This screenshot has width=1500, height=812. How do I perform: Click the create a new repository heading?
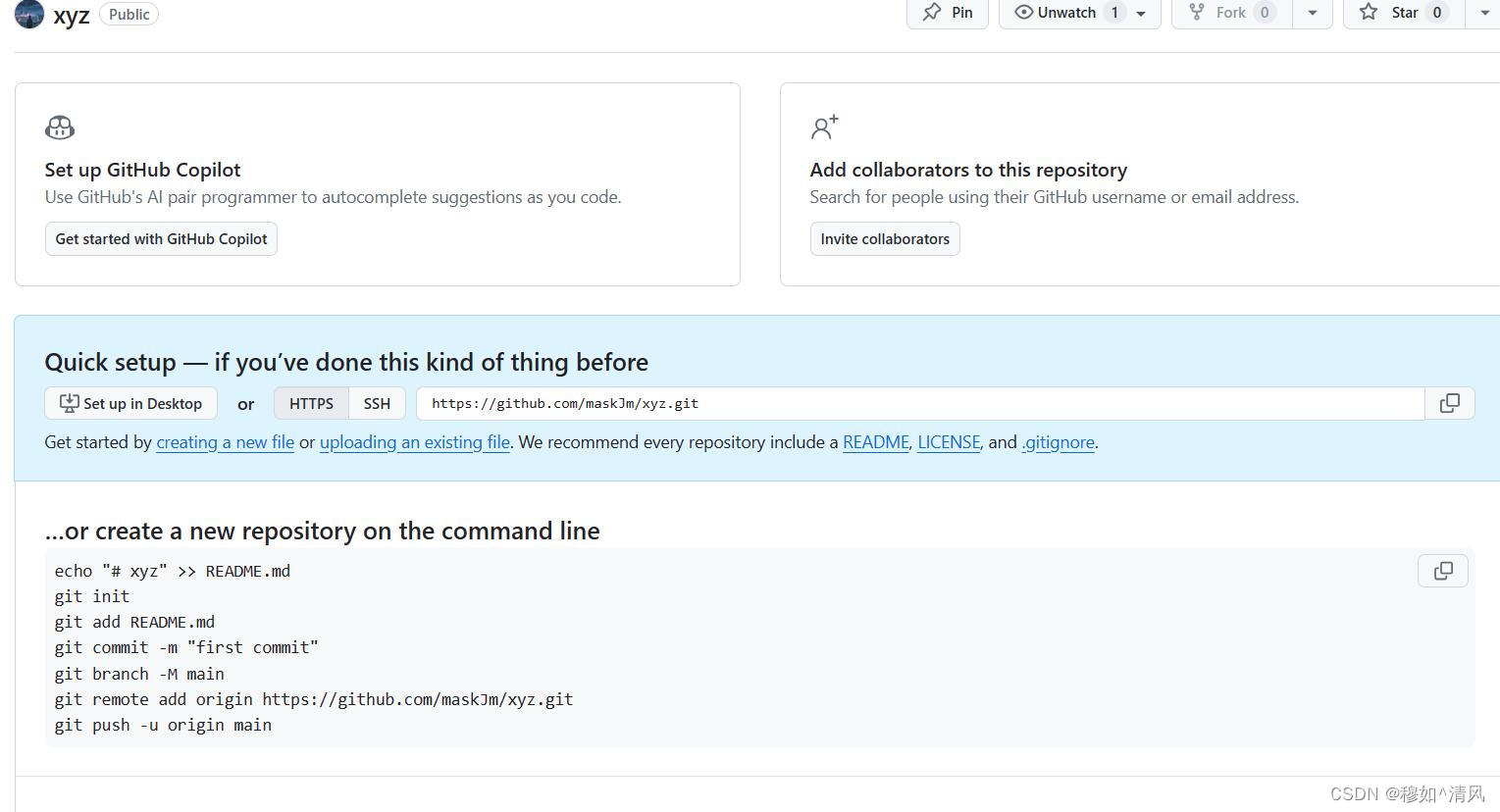pyautogui.click(x=323, y=531)
